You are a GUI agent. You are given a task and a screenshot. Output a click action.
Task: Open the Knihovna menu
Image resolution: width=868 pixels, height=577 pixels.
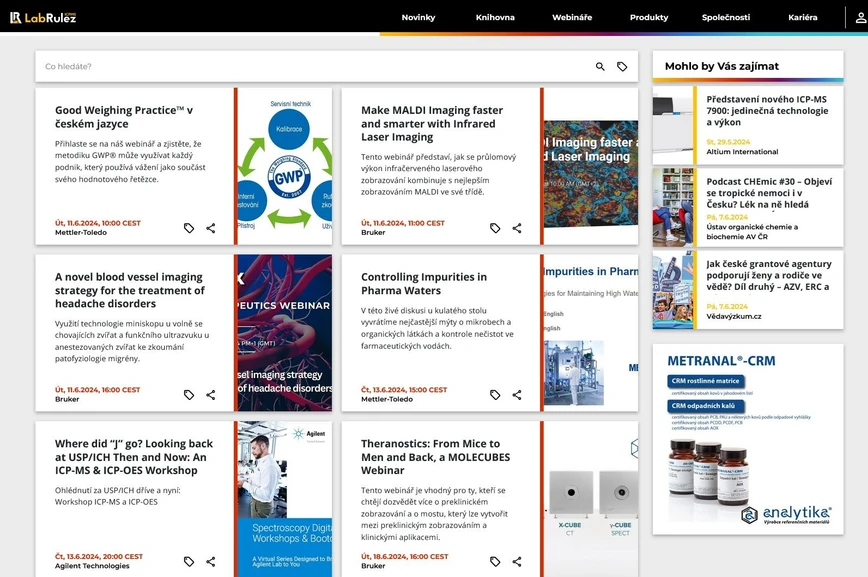[495, 17]
